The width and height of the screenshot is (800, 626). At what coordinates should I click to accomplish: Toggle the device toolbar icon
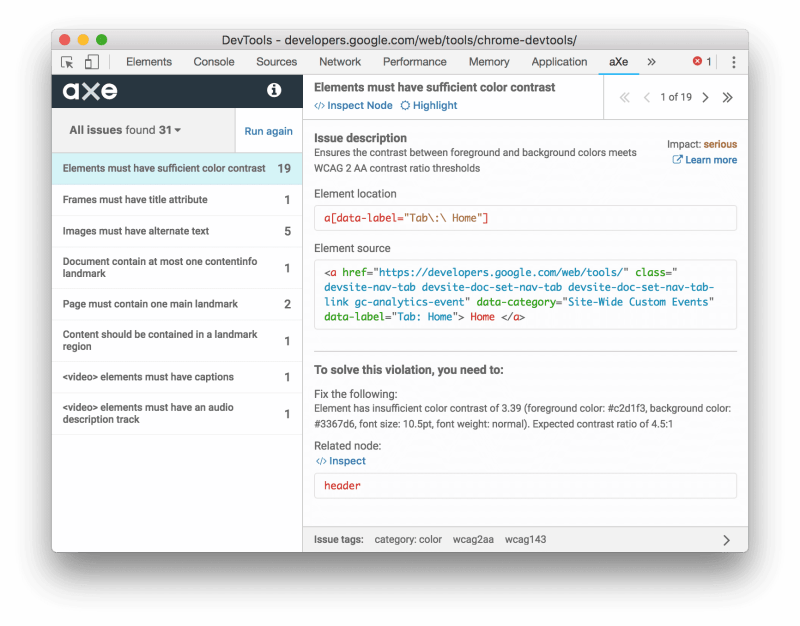point(92,62)
